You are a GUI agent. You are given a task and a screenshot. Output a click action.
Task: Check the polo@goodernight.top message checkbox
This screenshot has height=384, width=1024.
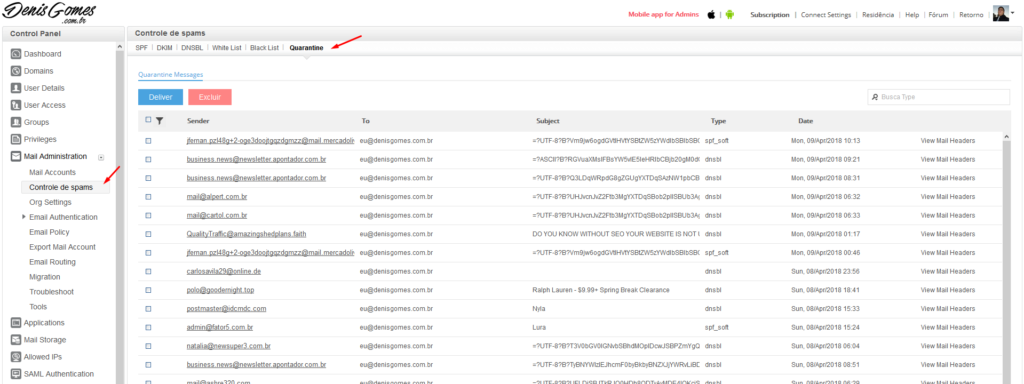(x=148, y=290)
